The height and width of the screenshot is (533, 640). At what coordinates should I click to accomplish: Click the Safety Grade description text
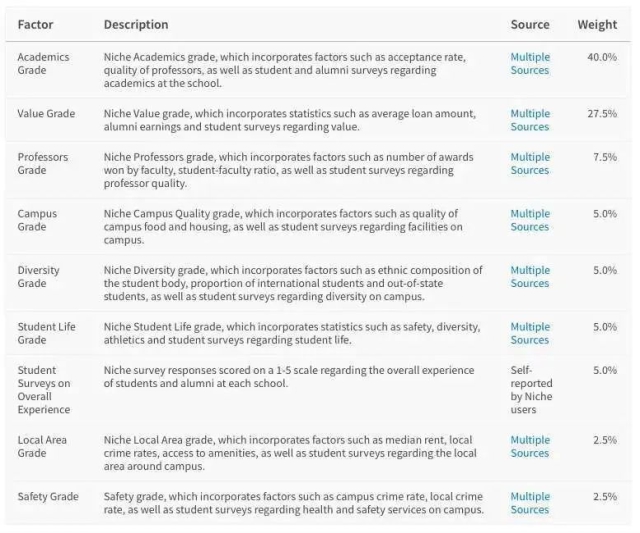tap(293, 503)
